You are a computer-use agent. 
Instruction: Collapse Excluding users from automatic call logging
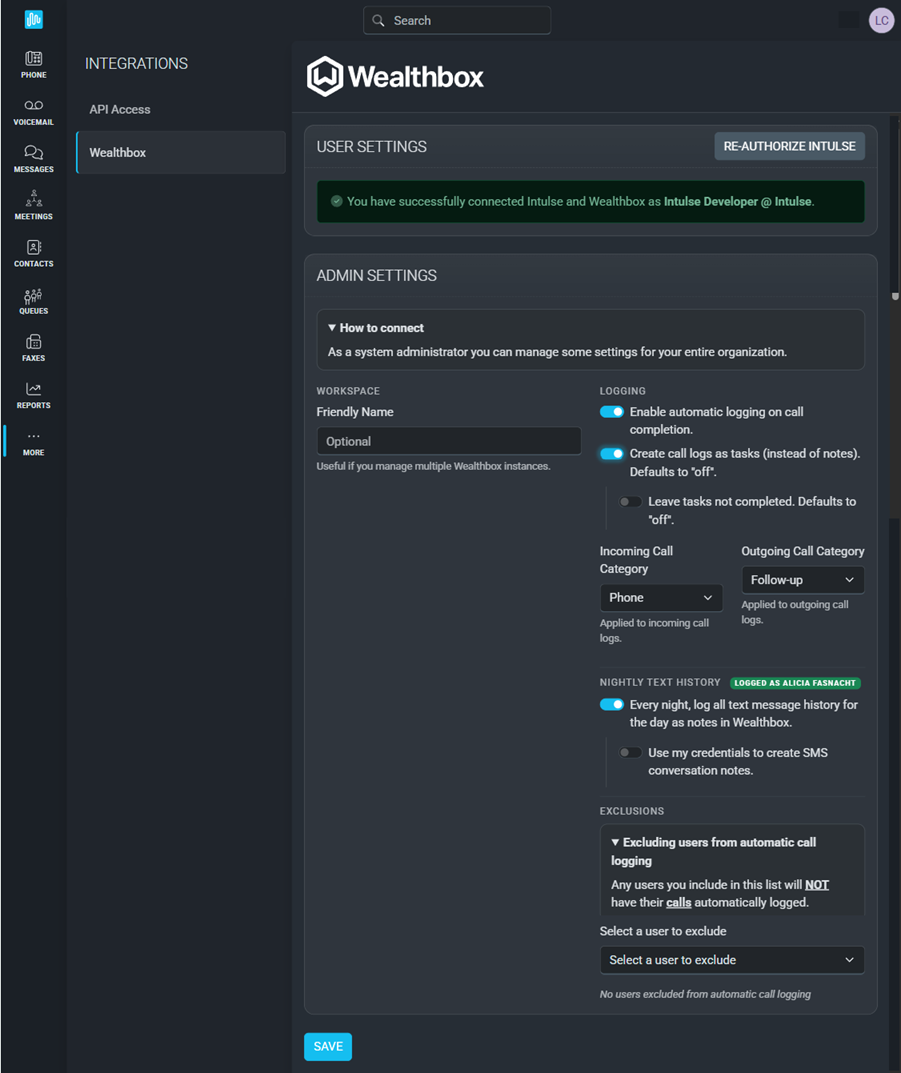click(x=714, y=851)
